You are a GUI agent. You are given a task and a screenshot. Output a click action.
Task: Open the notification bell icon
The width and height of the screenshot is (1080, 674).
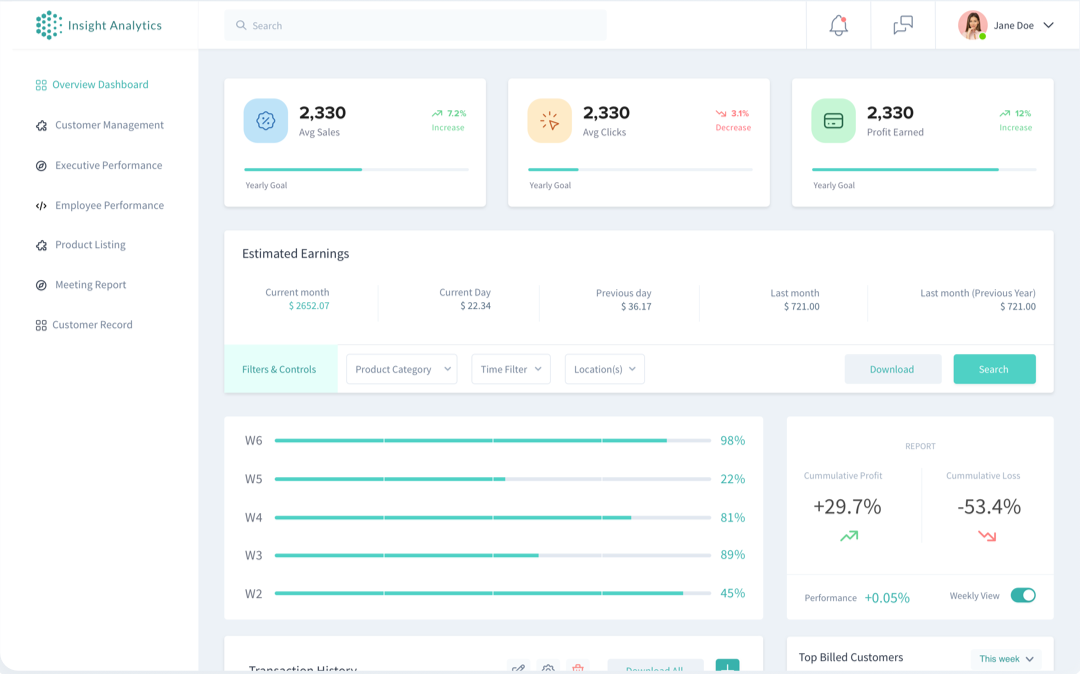pyautogui.click(x=838, y=25)
